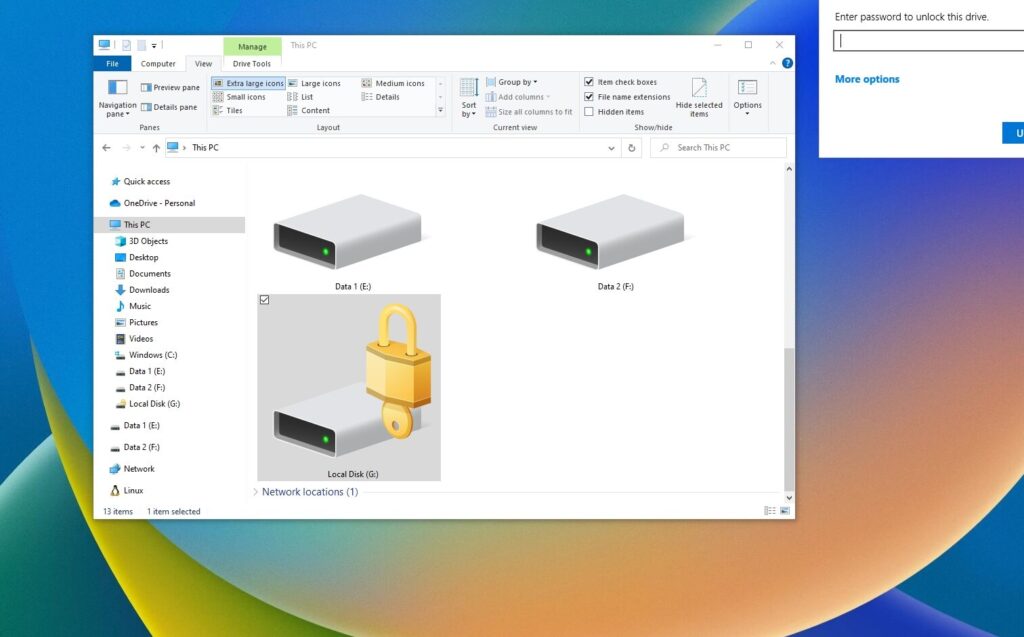Select Medium icons layout
Screen dimensions: 1024x637
pos(393,84)
